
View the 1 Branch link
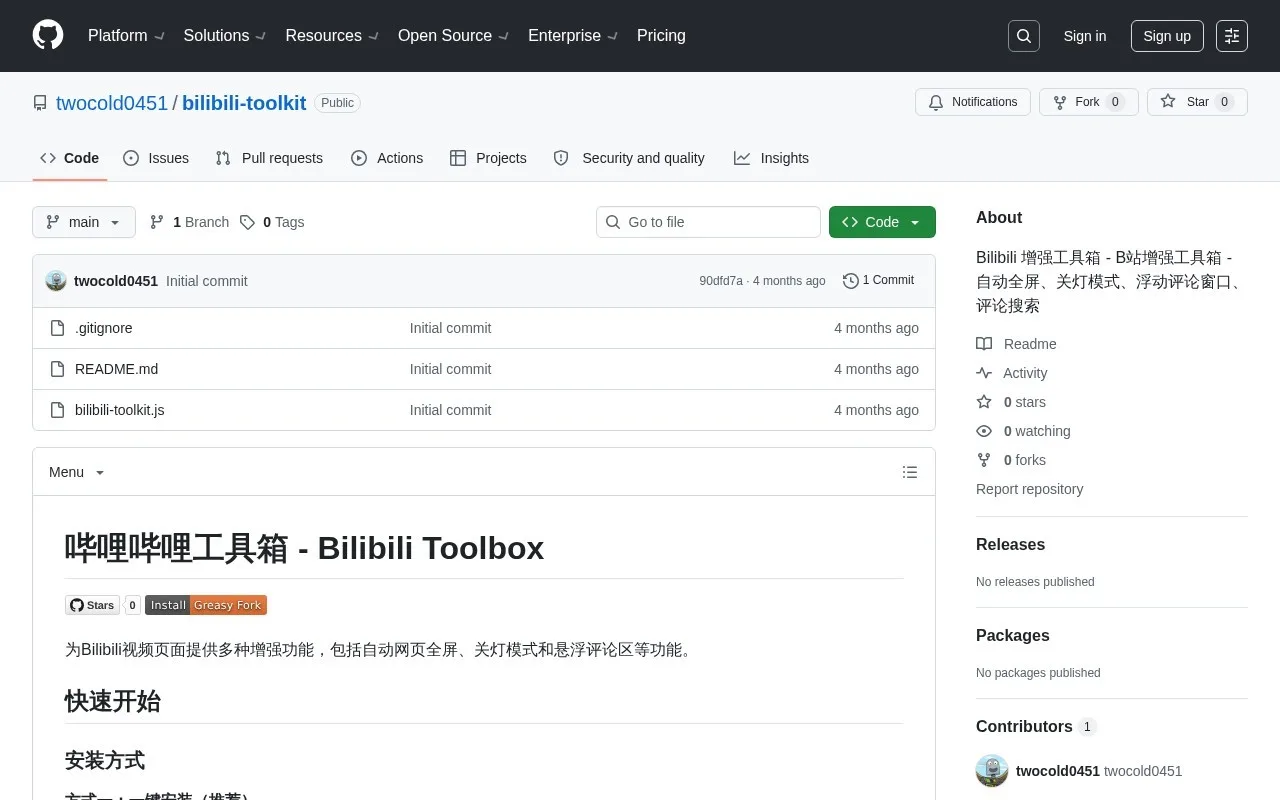point(189,222)
